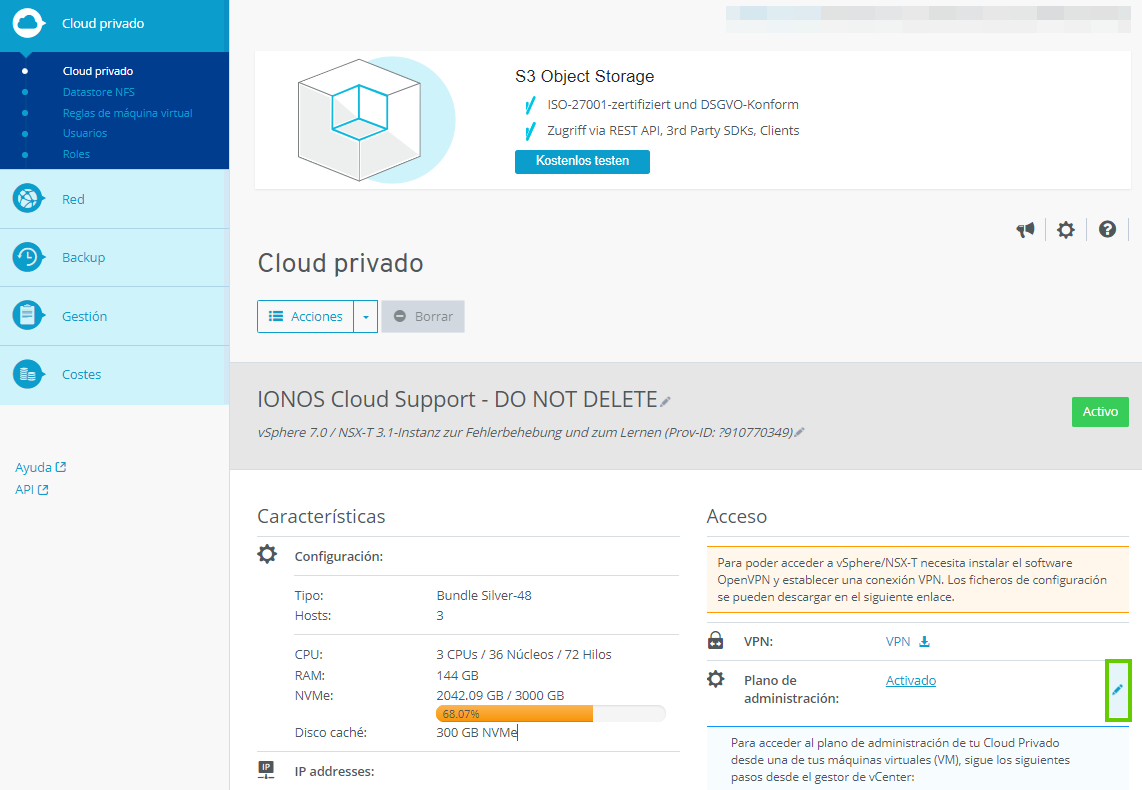
Task: Click the Características heading
Action: pyautogui.click(x=321, y=516)
